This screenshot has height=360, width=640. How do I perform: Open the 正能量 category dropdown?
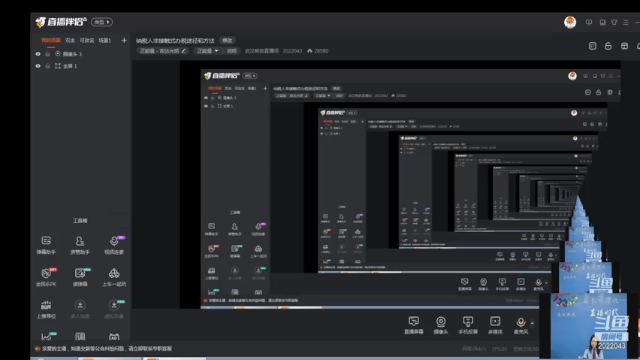point(208,51)
